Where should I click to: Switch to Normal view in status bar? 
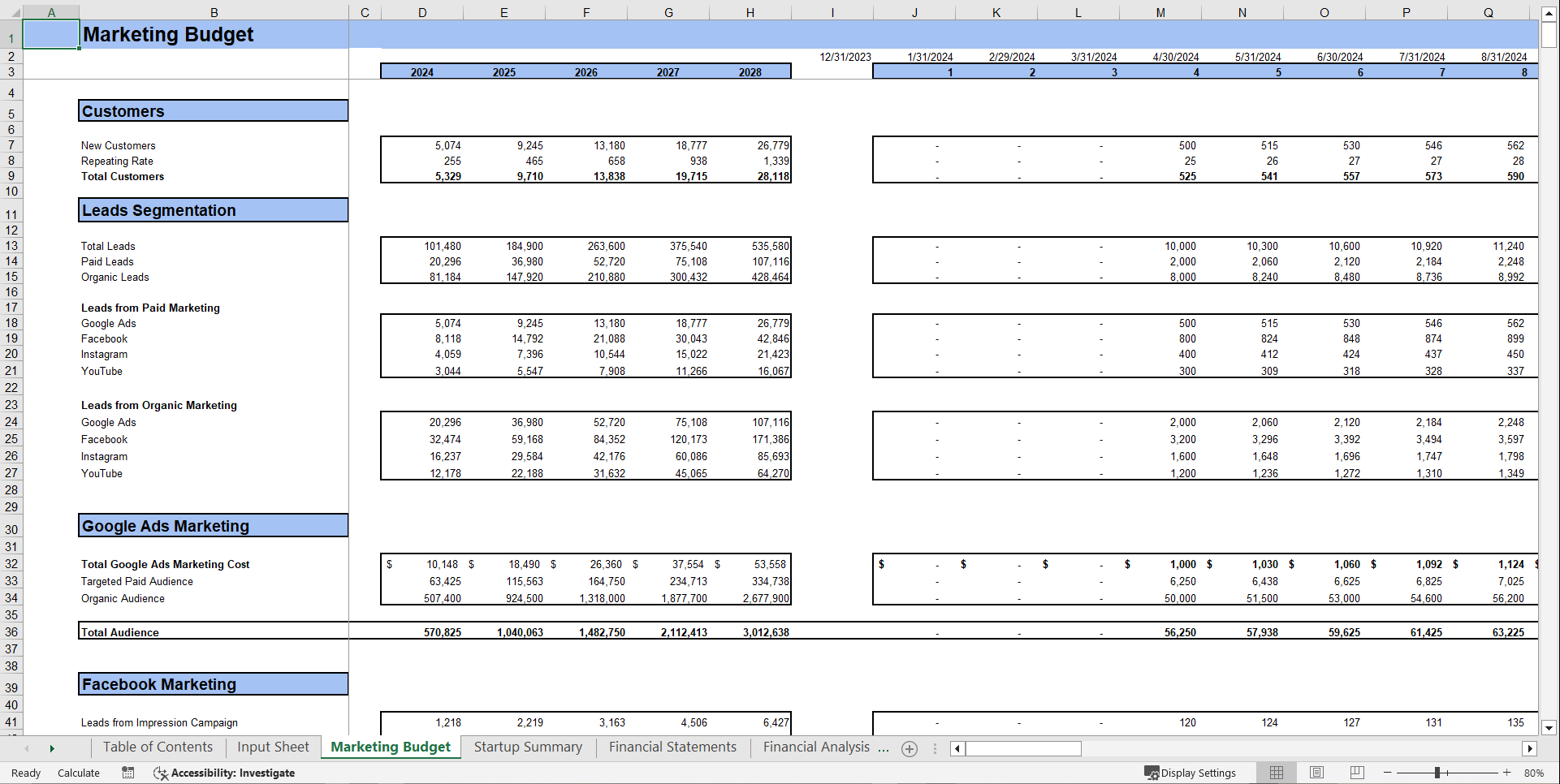coord(1276,773)
